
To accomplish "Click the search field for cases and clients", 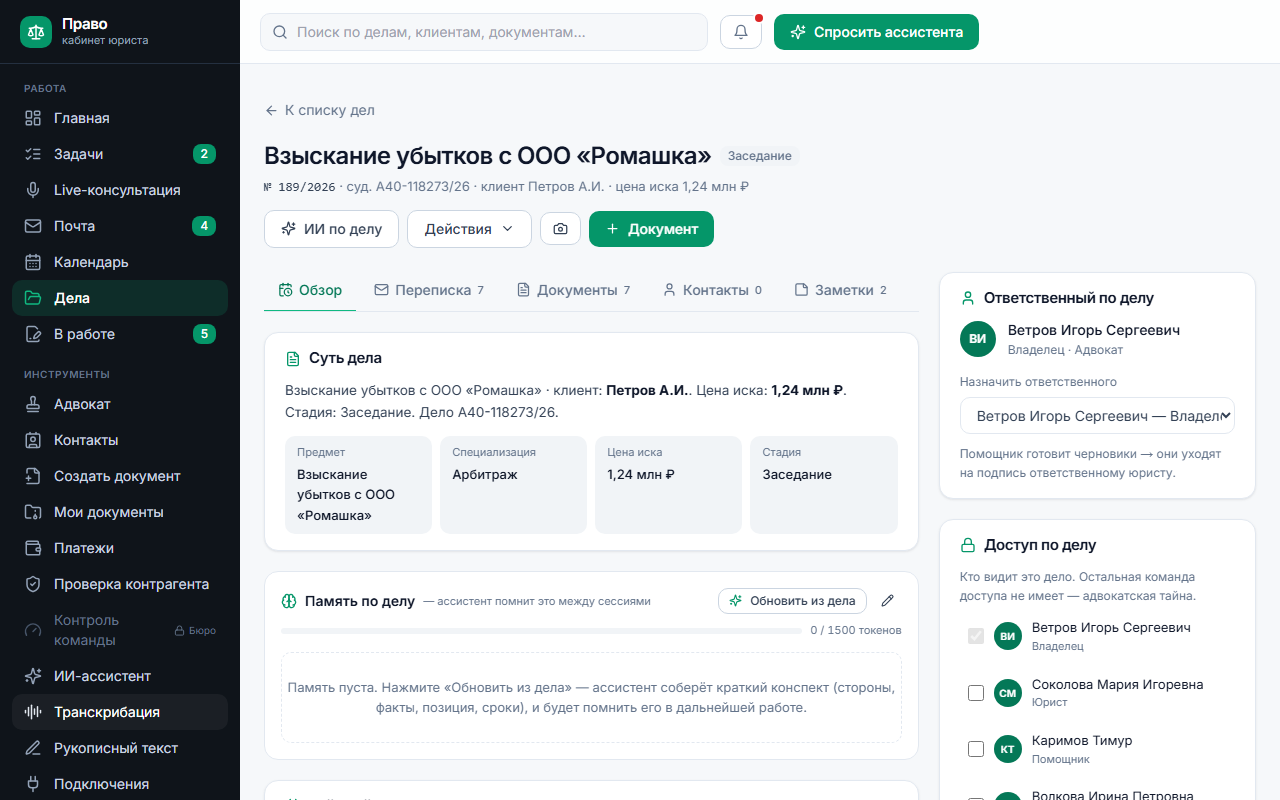I will [484, 32].
